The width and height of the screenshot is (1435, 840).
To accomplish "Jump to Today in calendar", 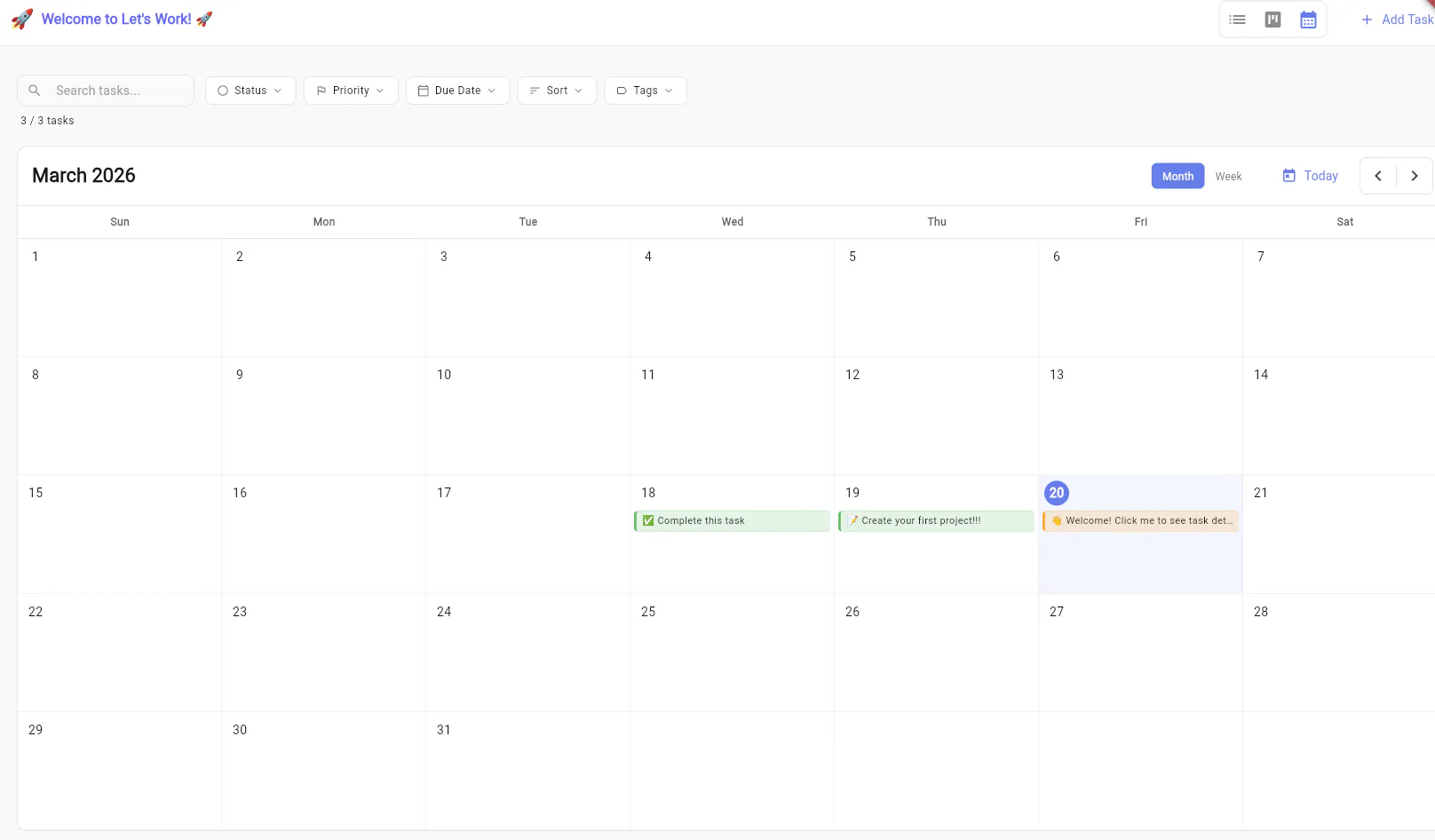I will pos(1310,176).
